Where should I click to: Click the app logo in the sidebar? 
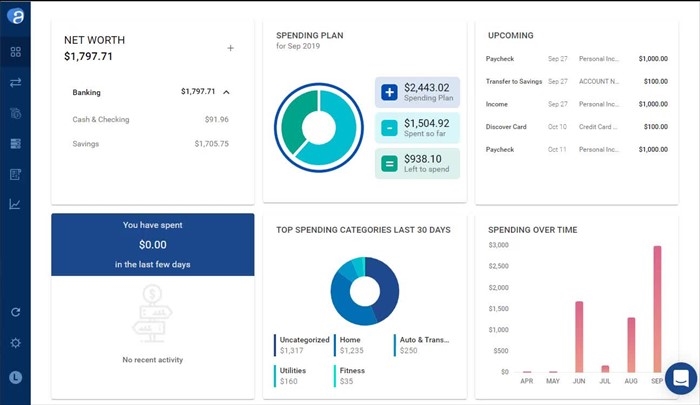(15, 18)
